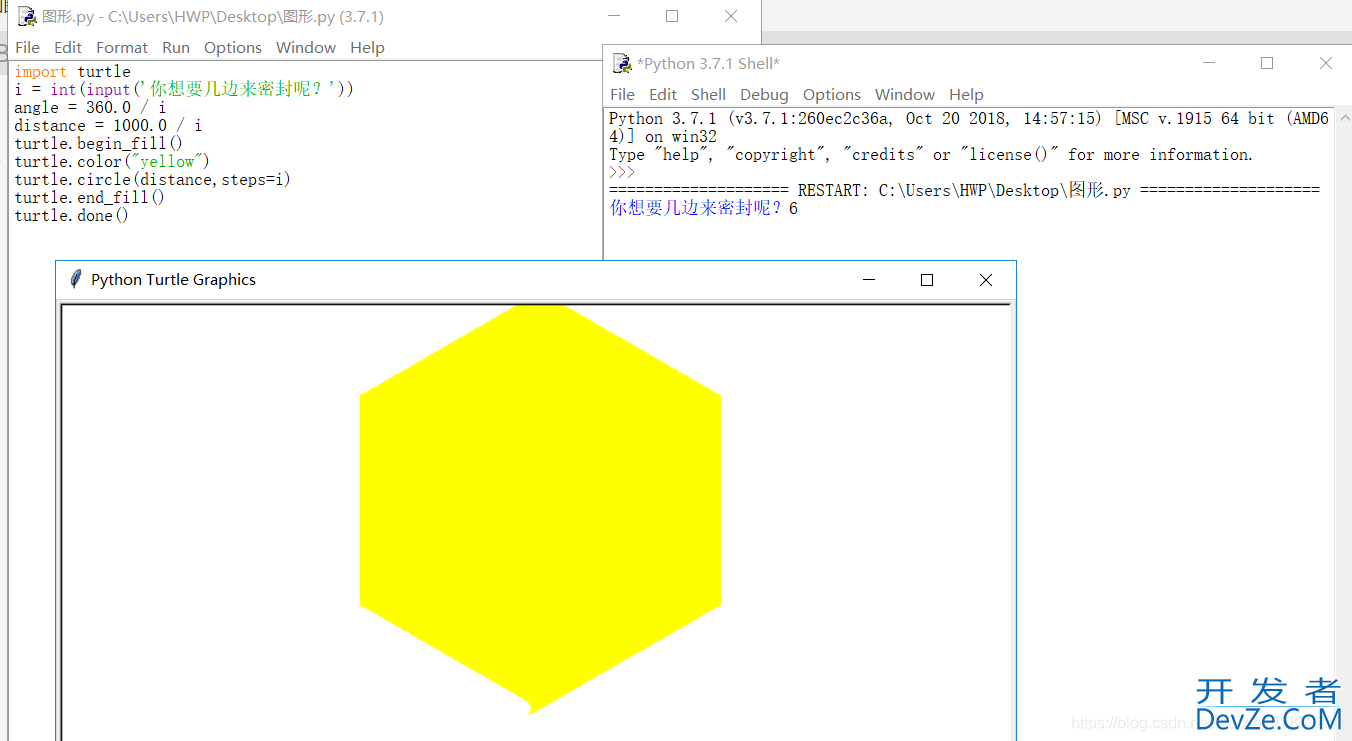The width and height of the screenshot is (1352, 741).
Task: Click the 'turtle.begin_fill()' line
Action: tap(99, 143)
